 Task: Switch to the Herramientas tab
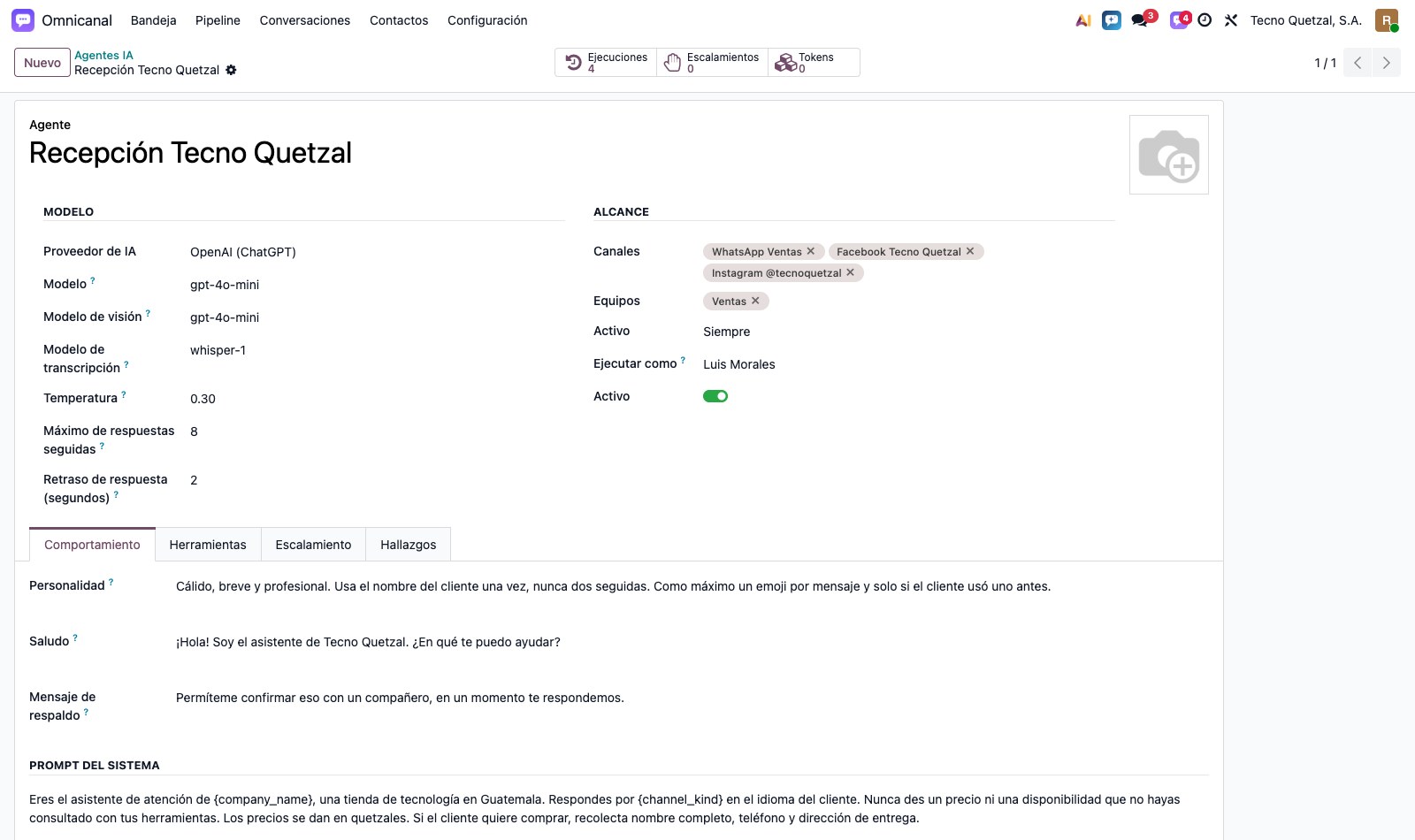coord(208,545)
